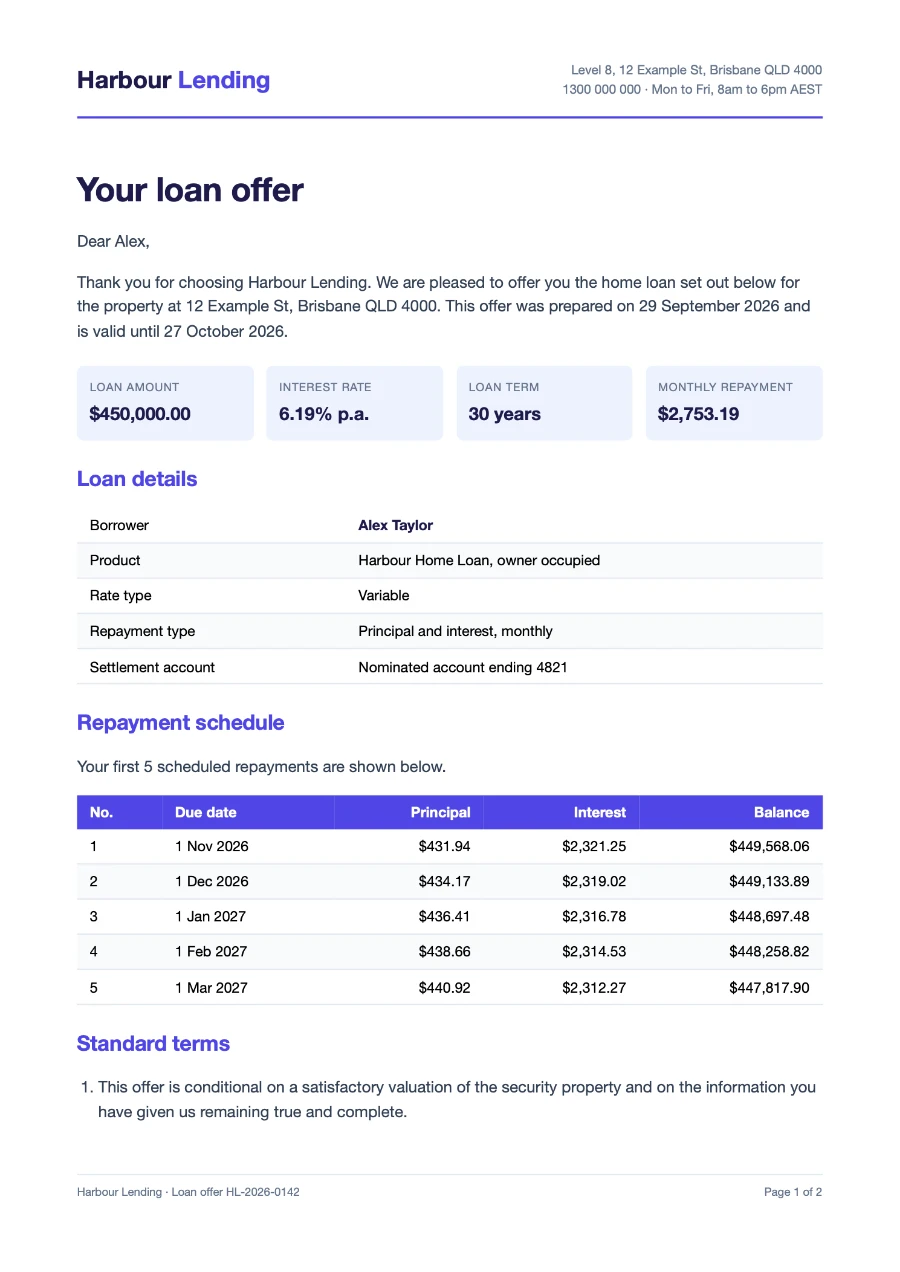Click the 'No.' column header
900x1272 pixels.
101,812
